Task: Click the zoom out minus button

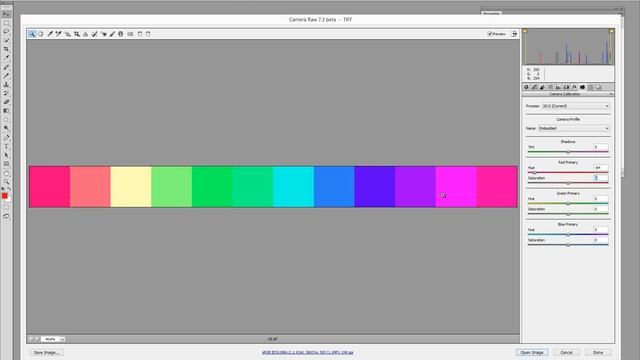Action: 31,339
